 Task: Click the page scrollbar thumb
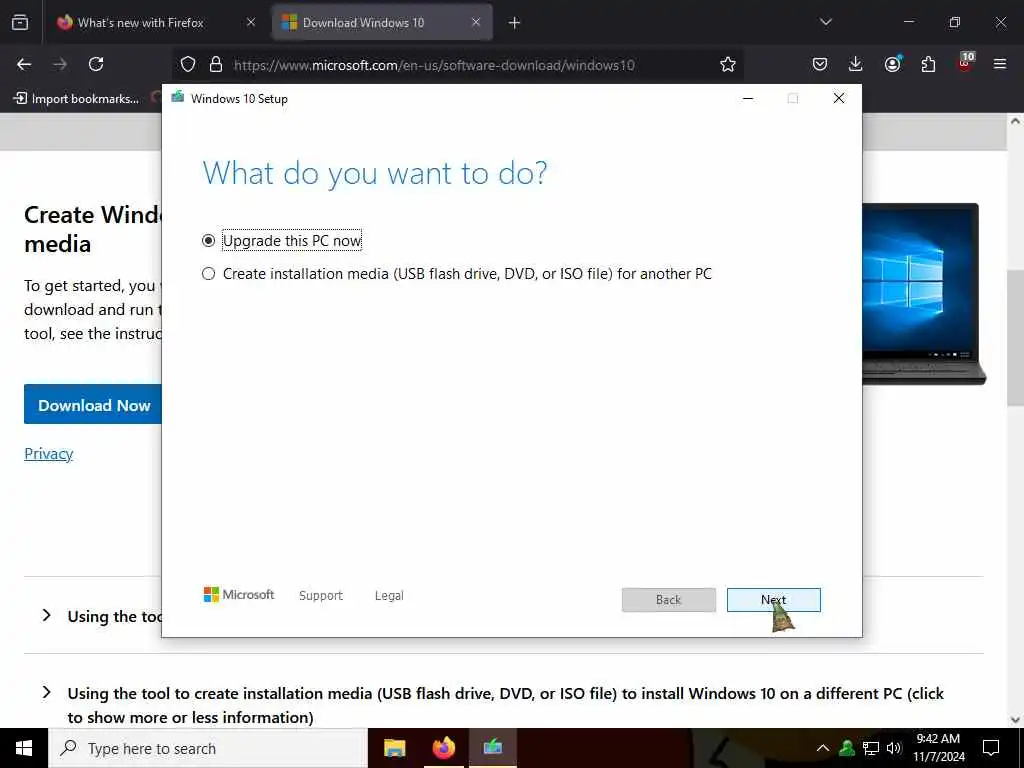[x=1016, y=338]
